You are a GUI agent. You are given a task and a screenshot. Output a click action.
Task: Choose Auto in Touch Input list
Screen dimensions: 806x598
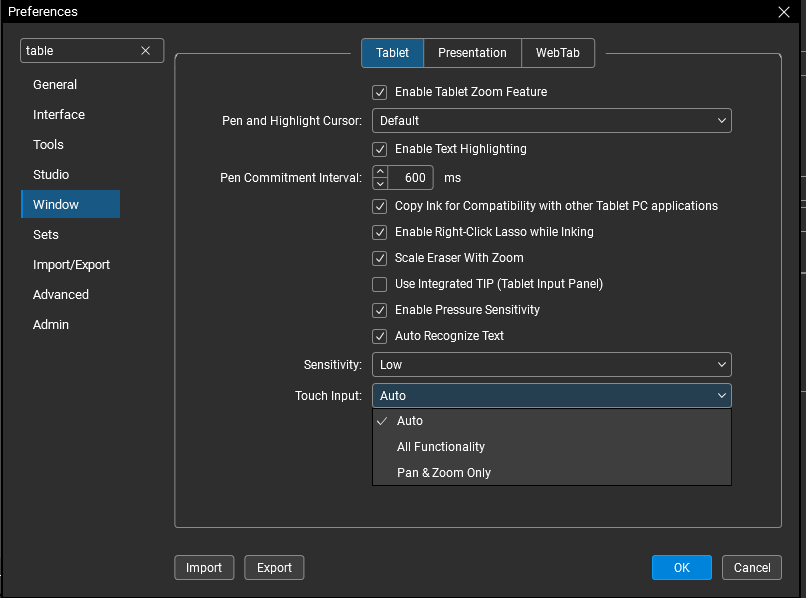coord(552,421)
